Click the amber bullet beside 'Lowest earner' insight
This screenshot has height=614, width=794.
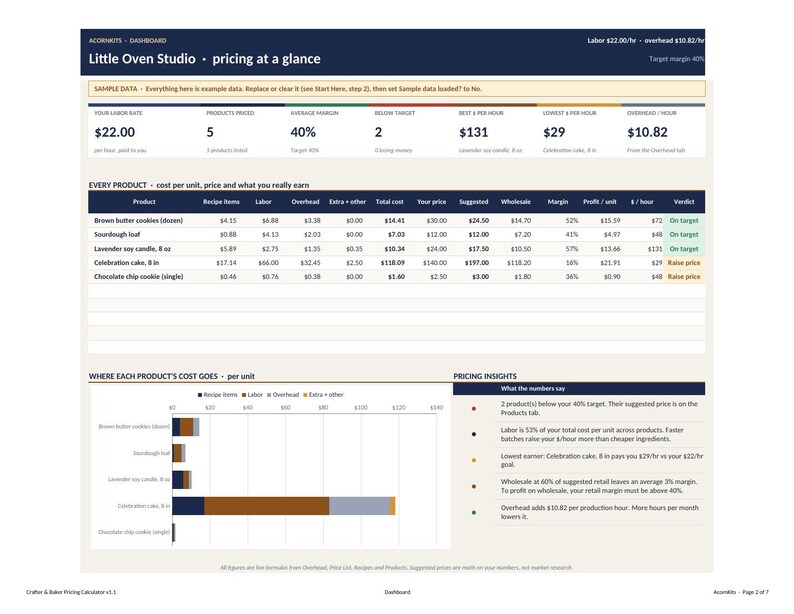pyautogui.click(x=473, y=460)
